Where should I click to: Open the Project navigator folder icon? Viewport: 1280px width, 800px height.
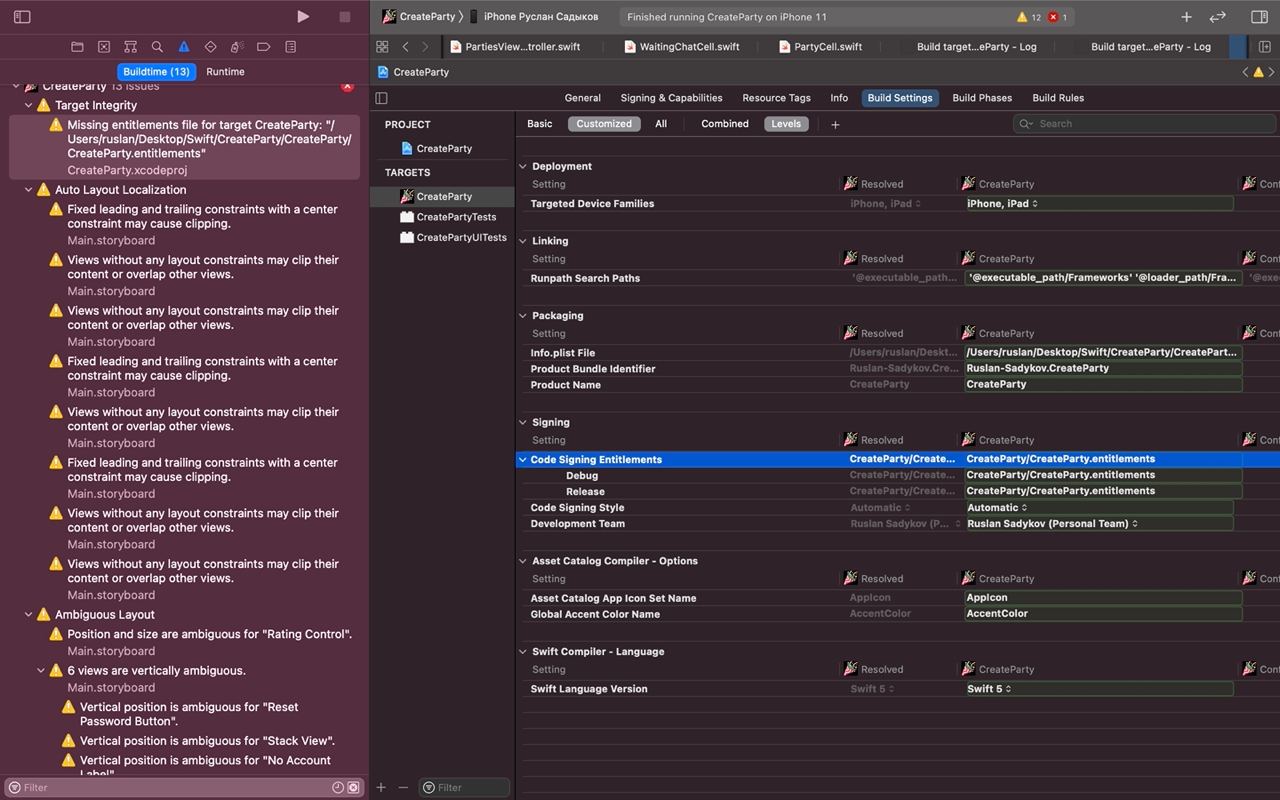pyautogui.click(x=77, y=47)
